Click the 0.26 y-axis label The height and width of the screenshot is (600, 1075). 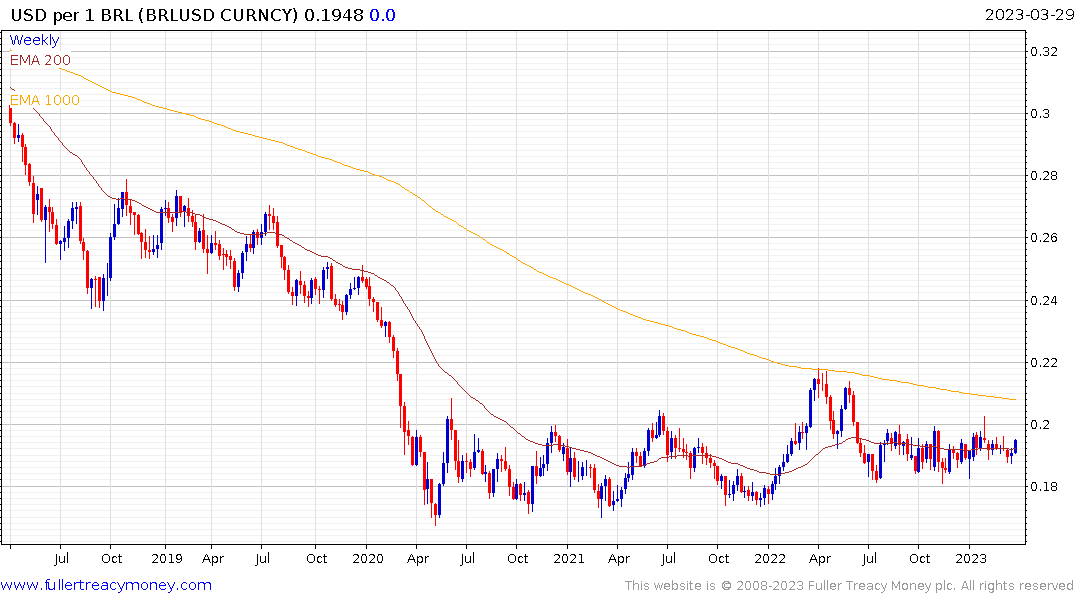(x=1044, y=238)
